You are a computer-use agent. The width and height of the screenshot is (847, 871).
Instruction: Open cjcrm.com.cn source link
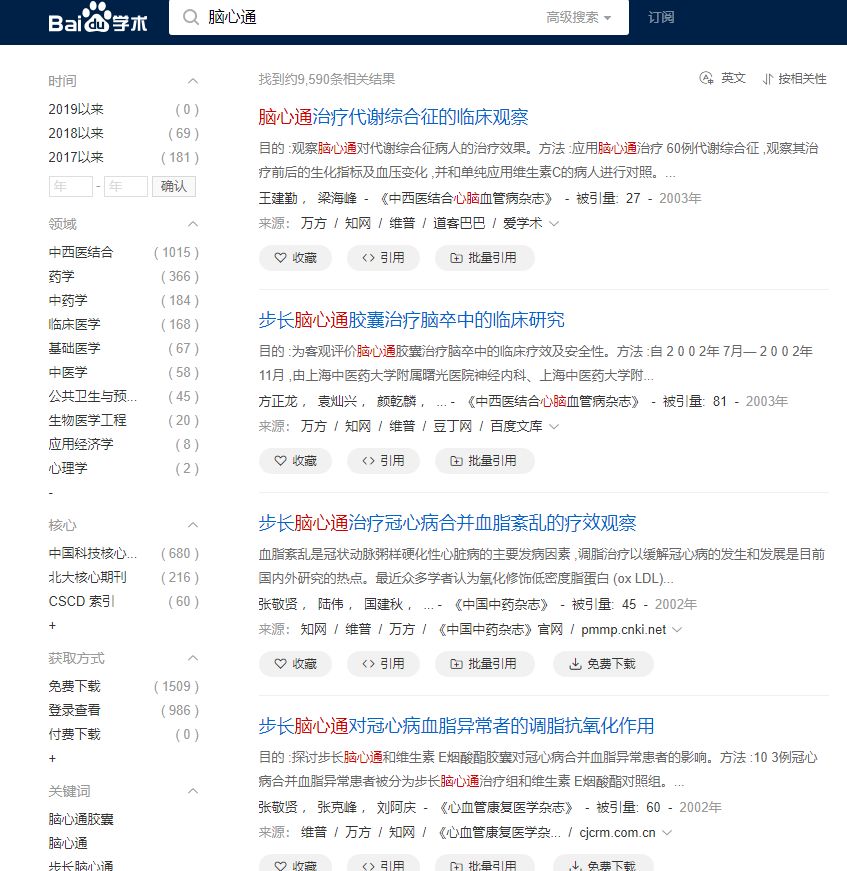617,833
